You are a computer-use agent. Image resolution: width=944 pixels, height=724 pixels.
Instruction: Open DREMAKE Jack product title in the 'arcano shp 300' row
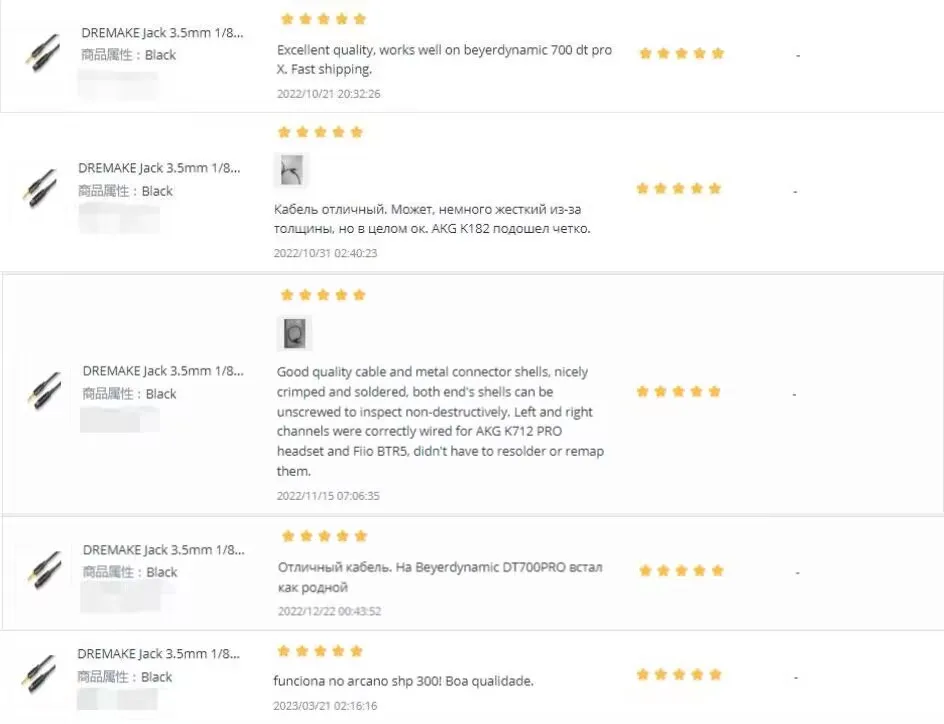pos(159,654)
